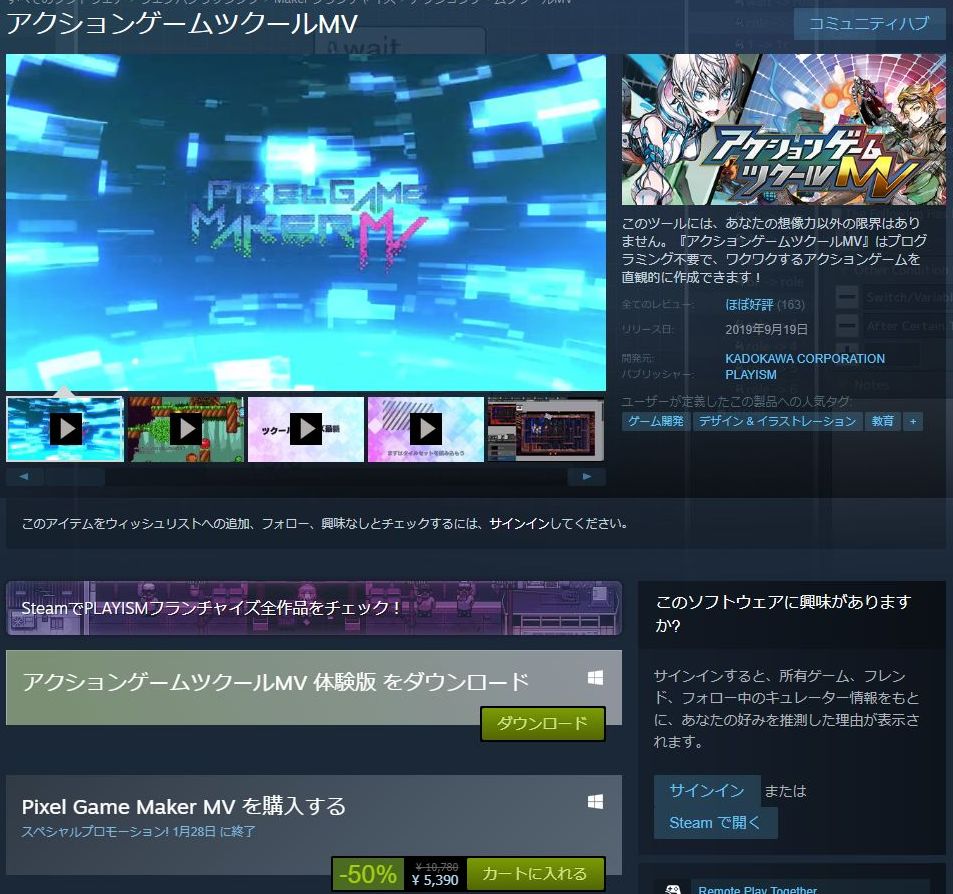Click the left arrow of thumbnail strip
The height and width of the screenshot is (894, 953).
(x=24, y=476)
